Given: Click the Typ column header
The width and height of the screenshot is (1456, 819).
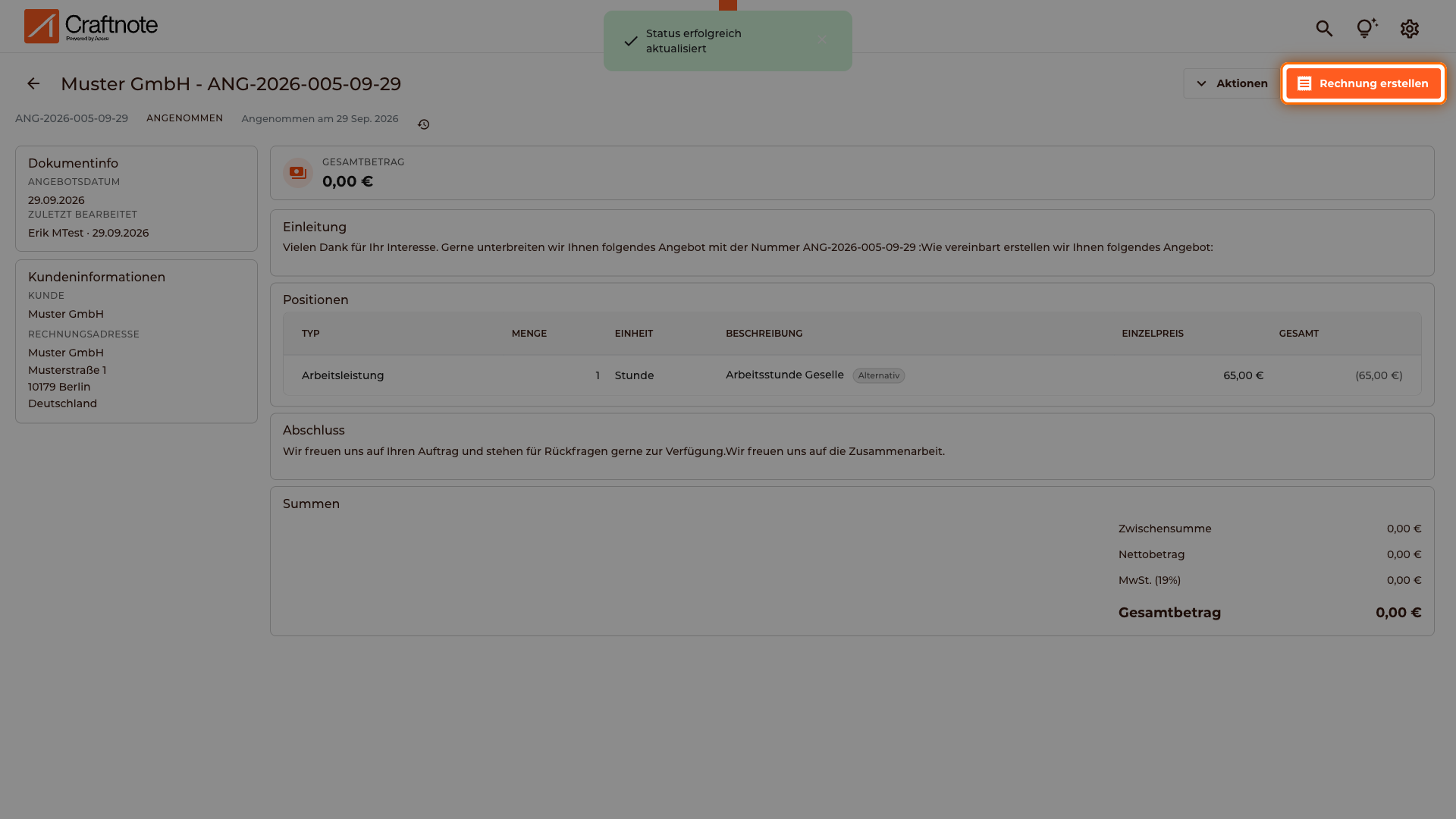Looking at the screenshot, I should pos(310,334).
